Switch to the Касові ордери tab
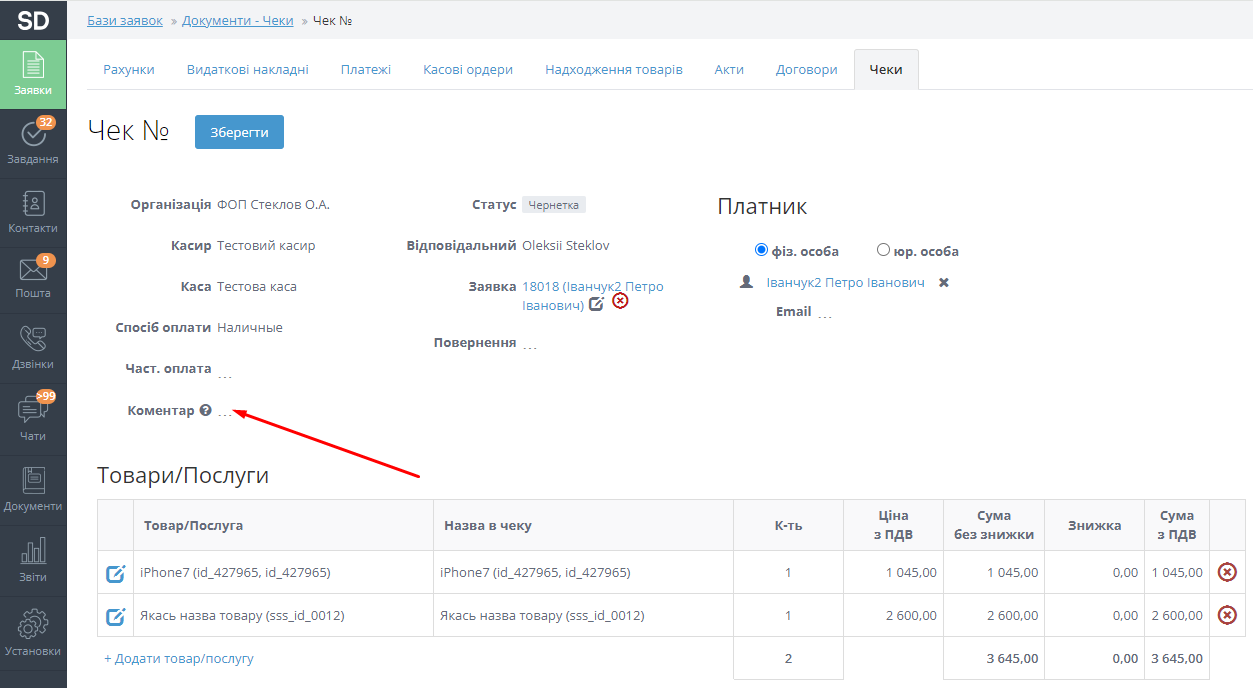 pos(468,70)
